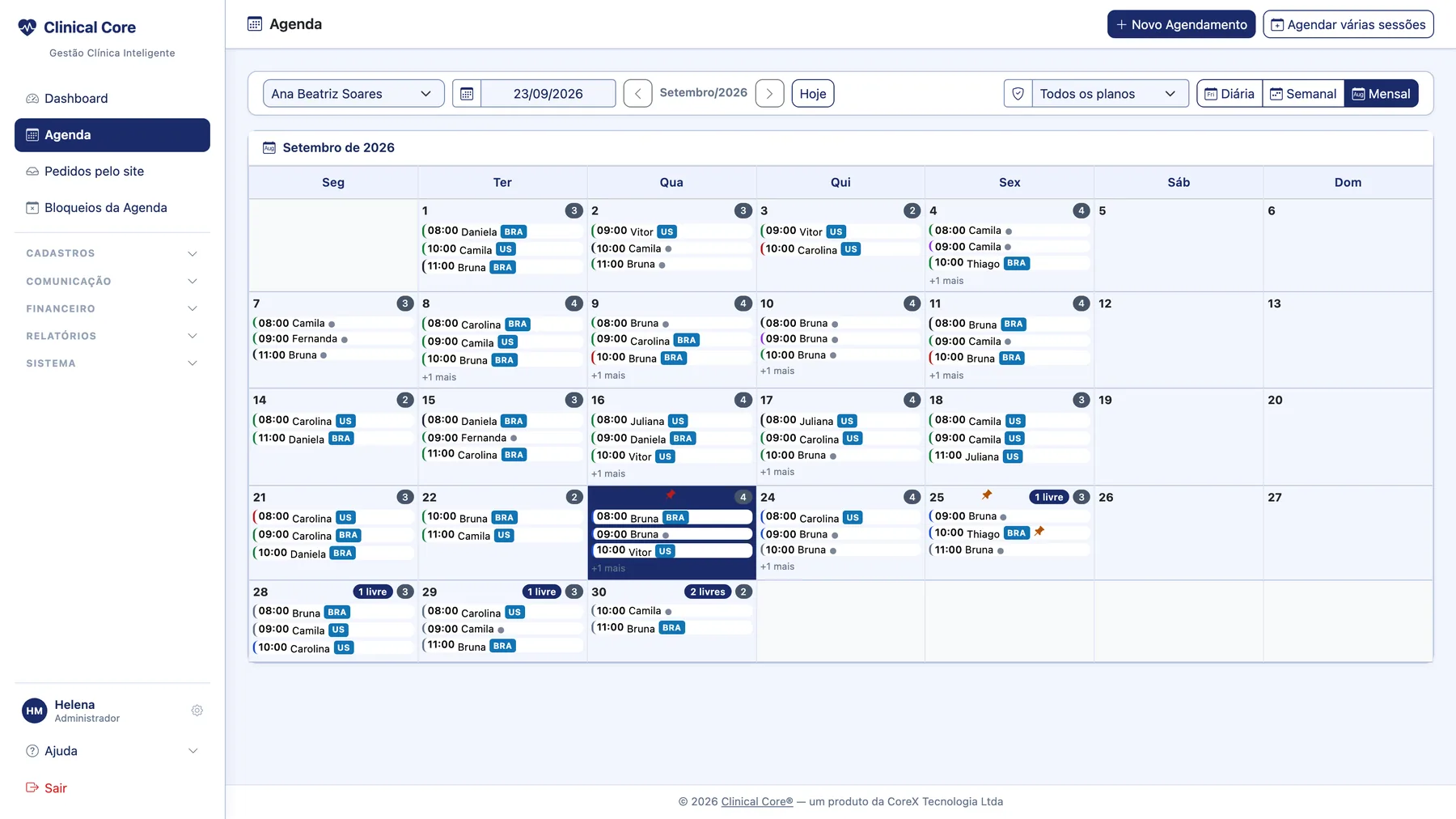
Task: Click the Agenda header calendar icon
Action: click(x=255, y=24)
